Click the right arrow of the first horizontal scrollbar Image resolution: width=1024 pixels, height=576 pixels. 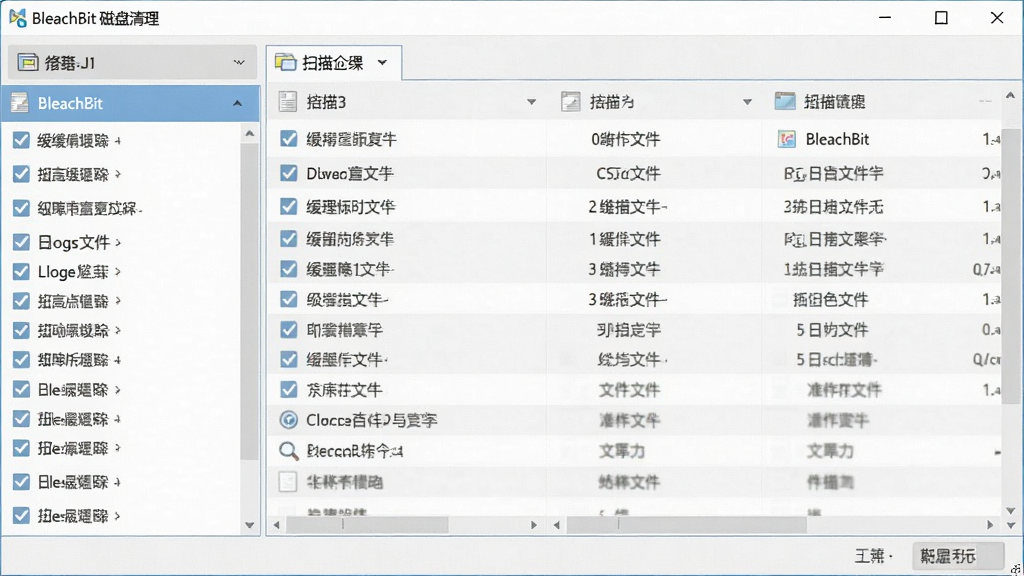tap(534, 524)
